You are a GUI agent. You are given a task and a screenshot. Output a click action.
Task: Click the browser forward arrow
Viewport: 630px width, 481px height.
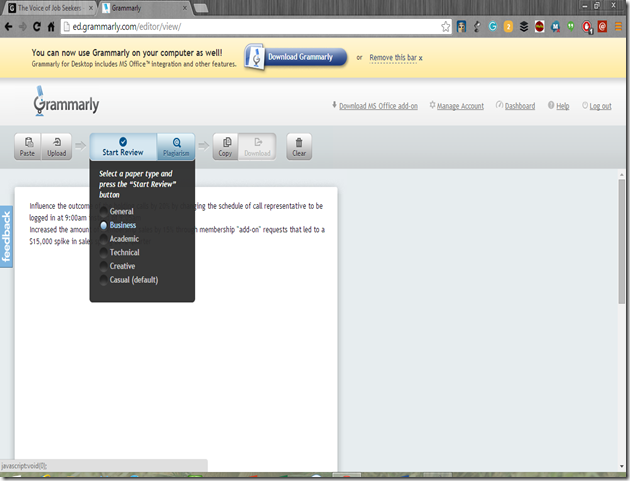[22, 27]
